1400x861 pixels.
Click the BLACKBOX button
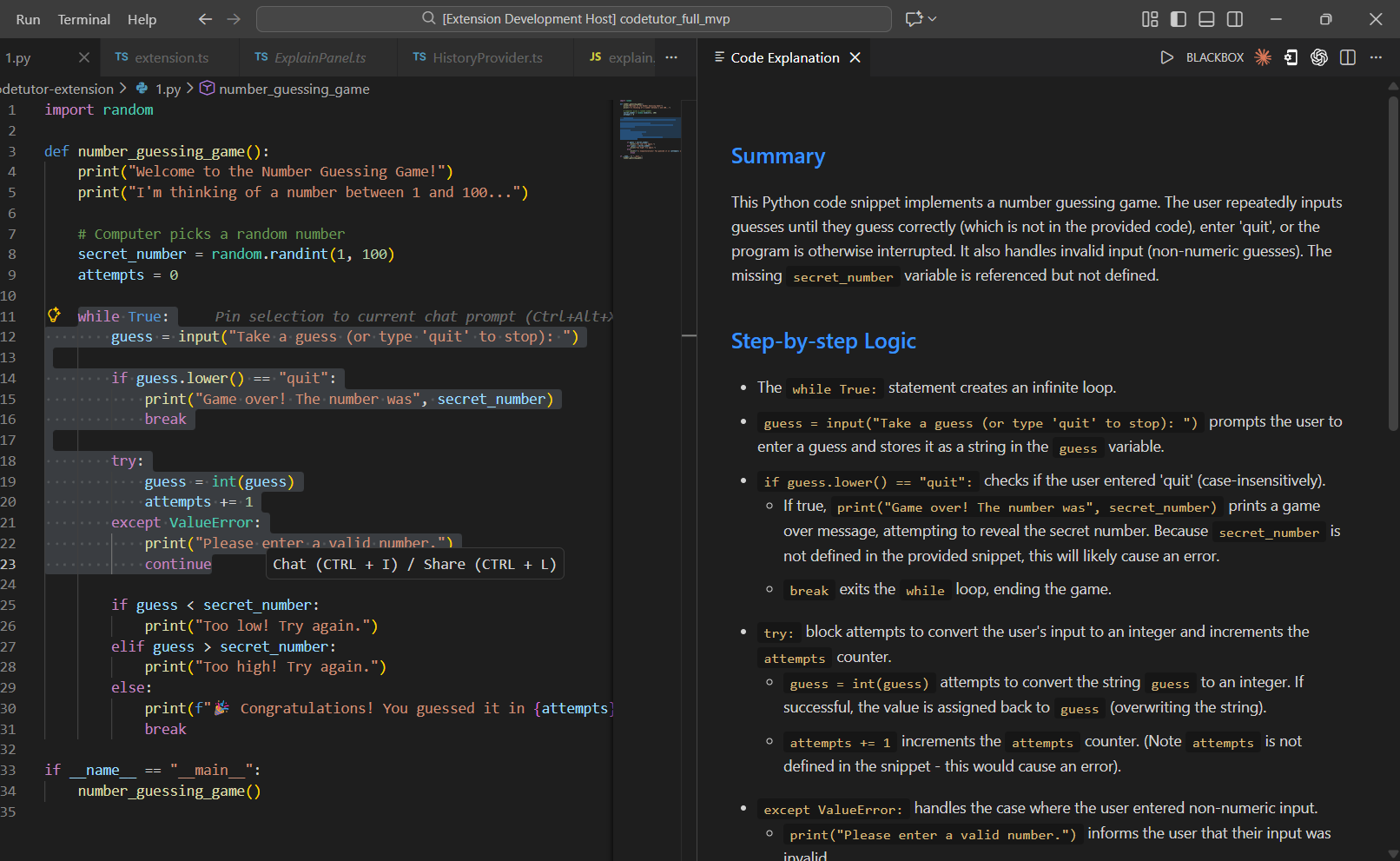point(1215,57)
